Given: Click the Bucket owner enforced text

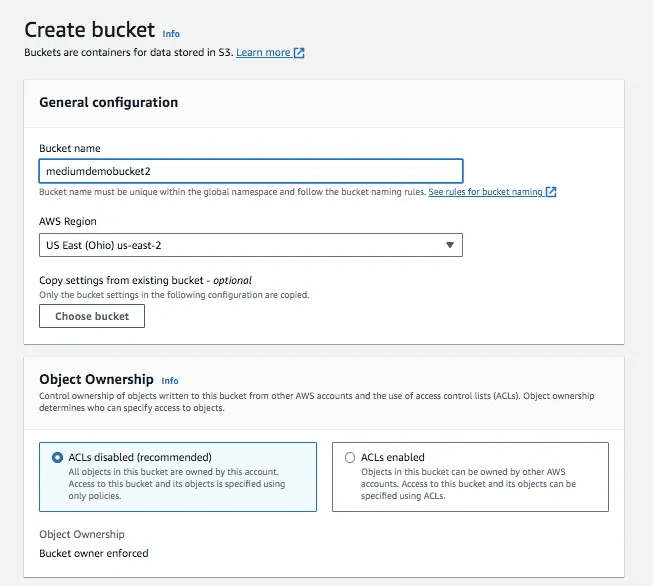Looking at the screenshot, I should point(94,553).
